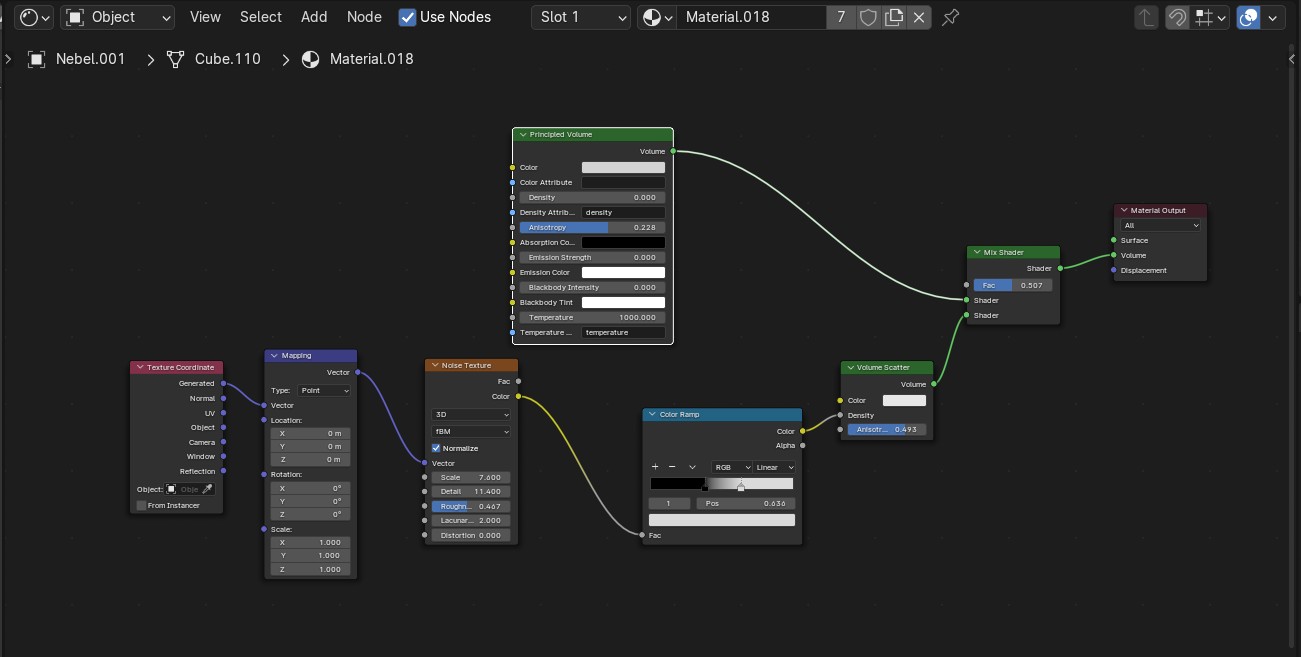Collapse the Material Output node
This screenshot has width=1301, height=657.
coord(1124,210)
